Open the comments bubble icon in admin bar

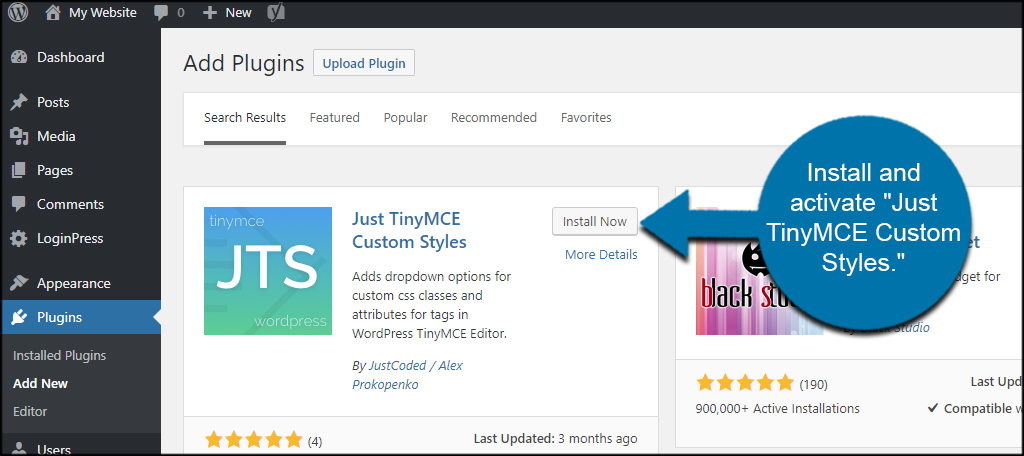tap(161, 13)
